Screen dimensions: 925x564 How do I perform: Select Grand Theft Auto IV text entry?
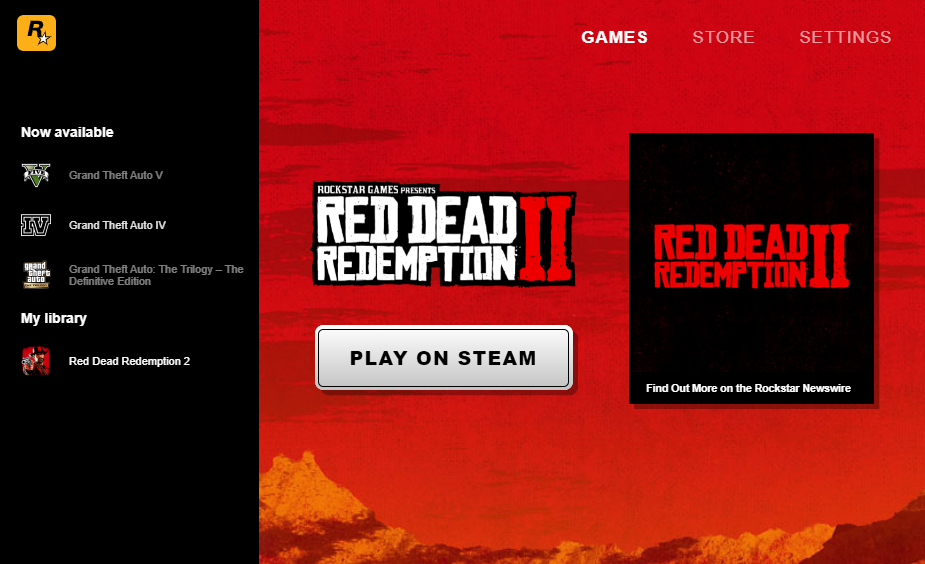coord(117,225)
